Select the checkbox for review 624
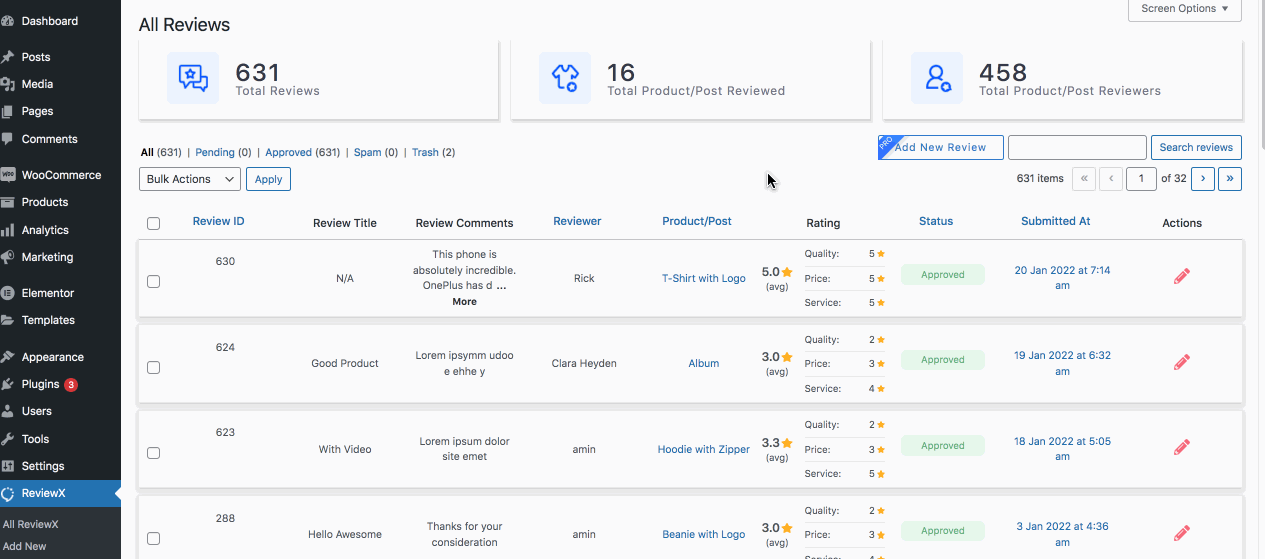The width and height of the screenshot is (1265, 559). [153, 367]
